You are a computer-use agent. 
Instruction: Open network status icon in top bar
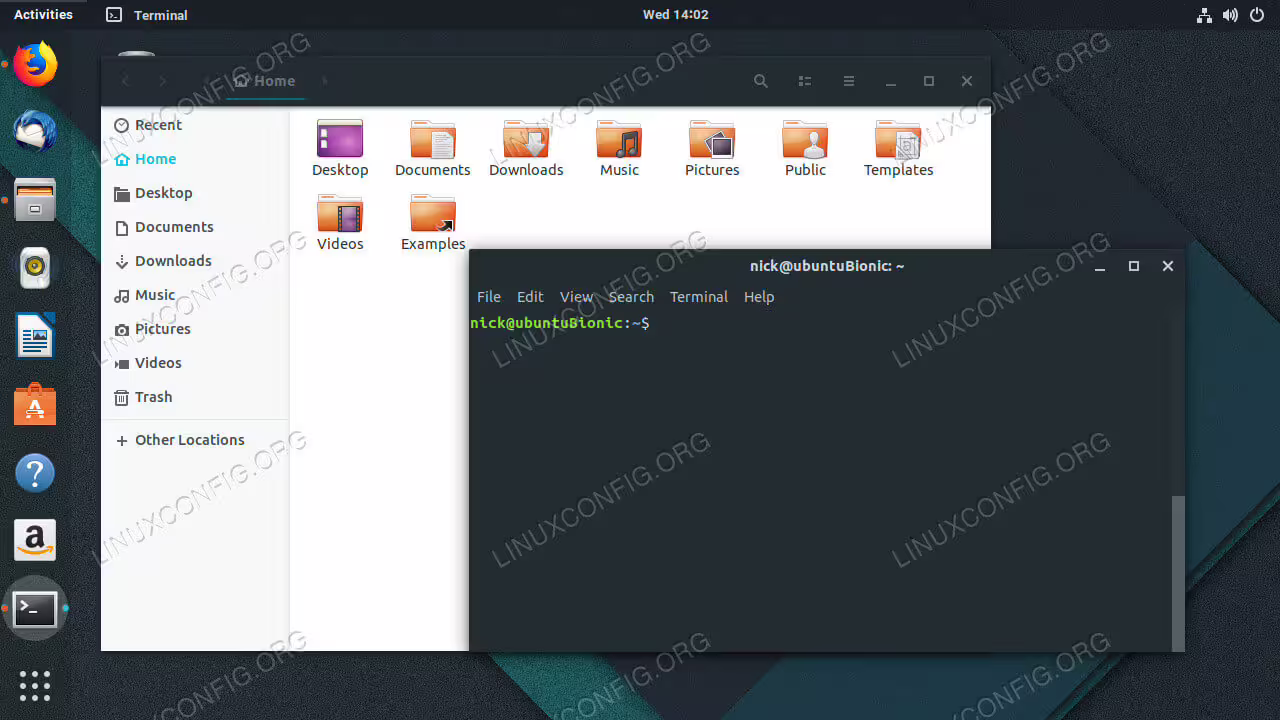tap(1204, 15)
